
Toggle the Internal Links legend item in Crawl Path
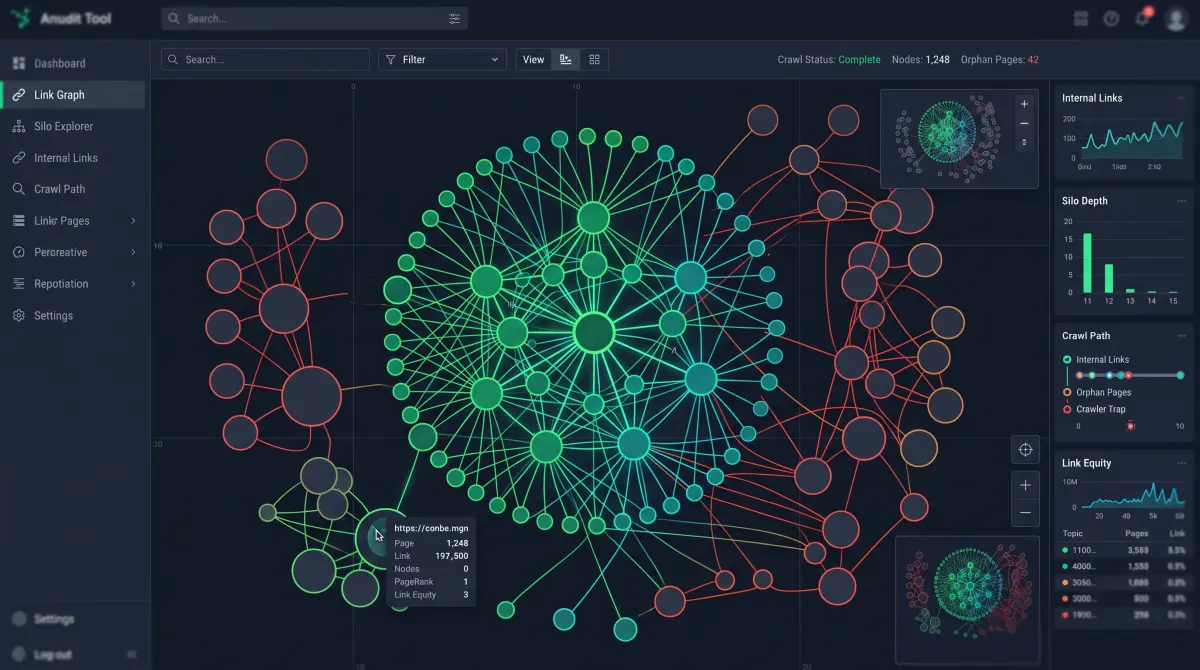point(1095,360)
